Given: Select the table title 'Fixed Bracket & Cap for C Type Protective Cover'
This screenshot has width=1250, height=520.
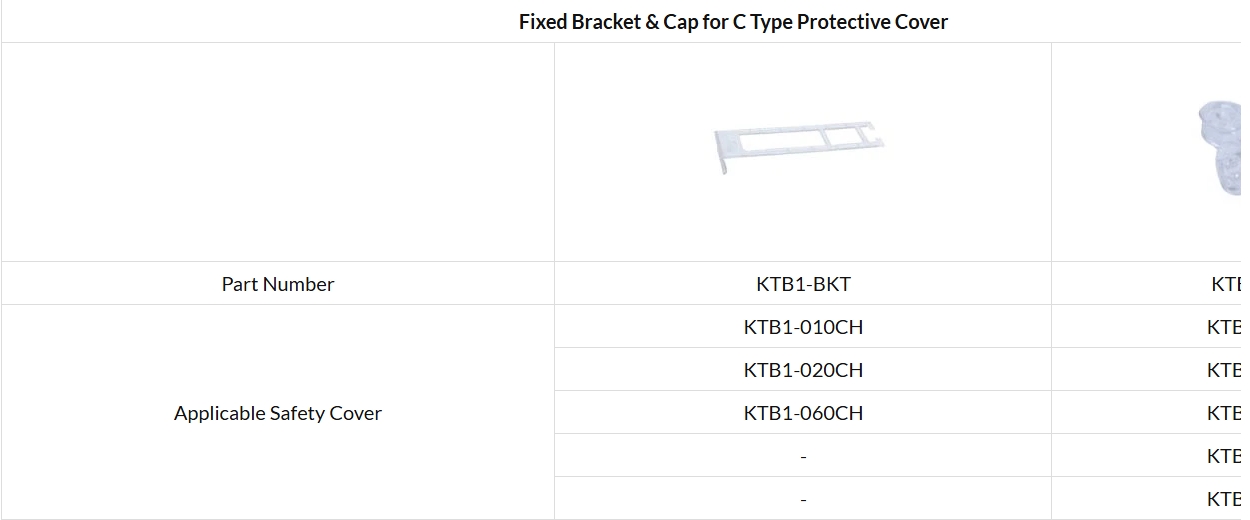Looking at the screenshot, I should click(733, 21).
